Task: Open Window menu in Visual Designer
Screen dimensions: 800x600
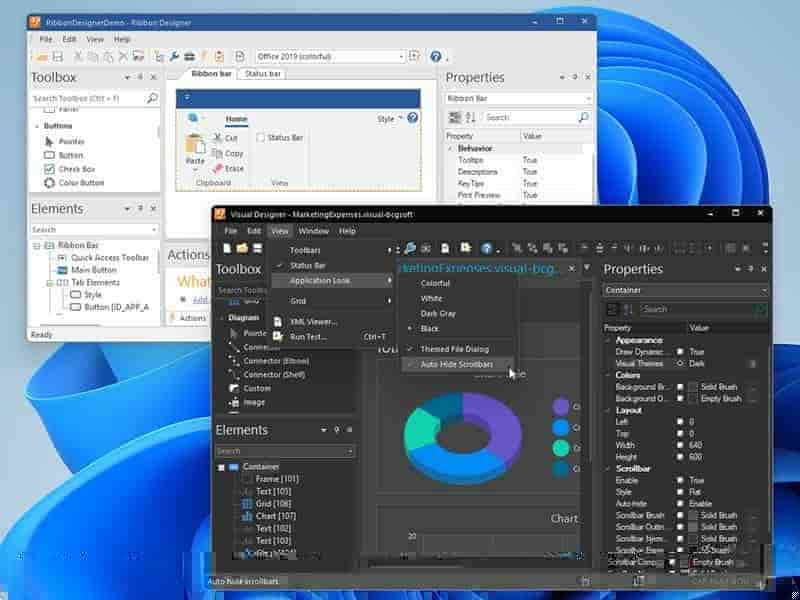Action: tap(313, 231)
